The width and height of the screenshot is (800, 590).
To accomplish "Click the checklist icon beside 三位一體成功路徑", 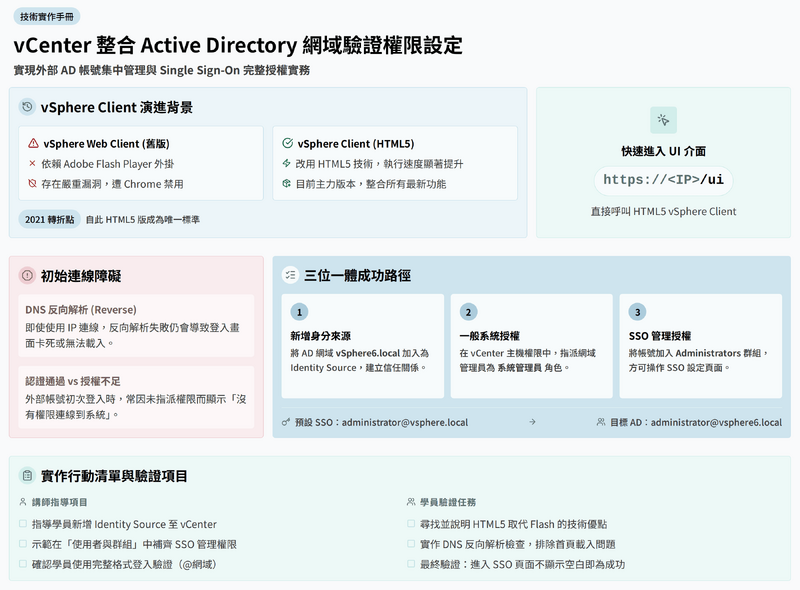I will [x=290, y=275].
